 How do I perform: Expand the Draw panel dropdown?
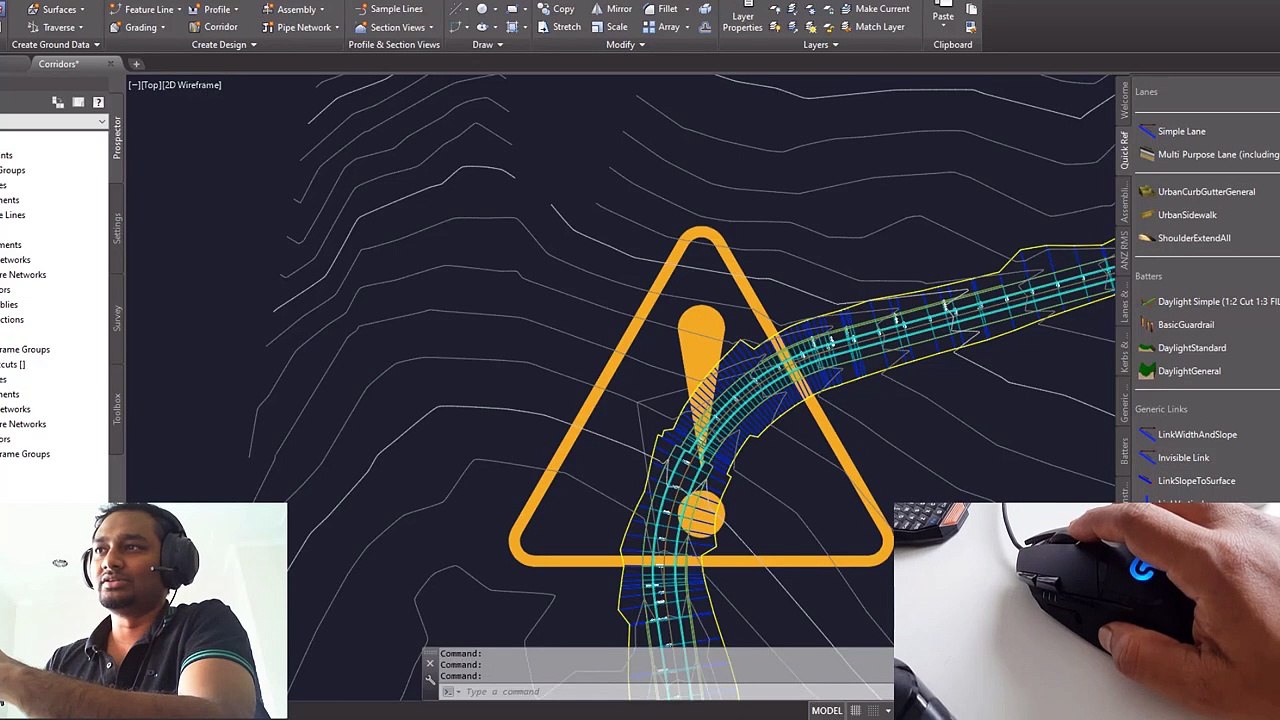click(487, 45)
